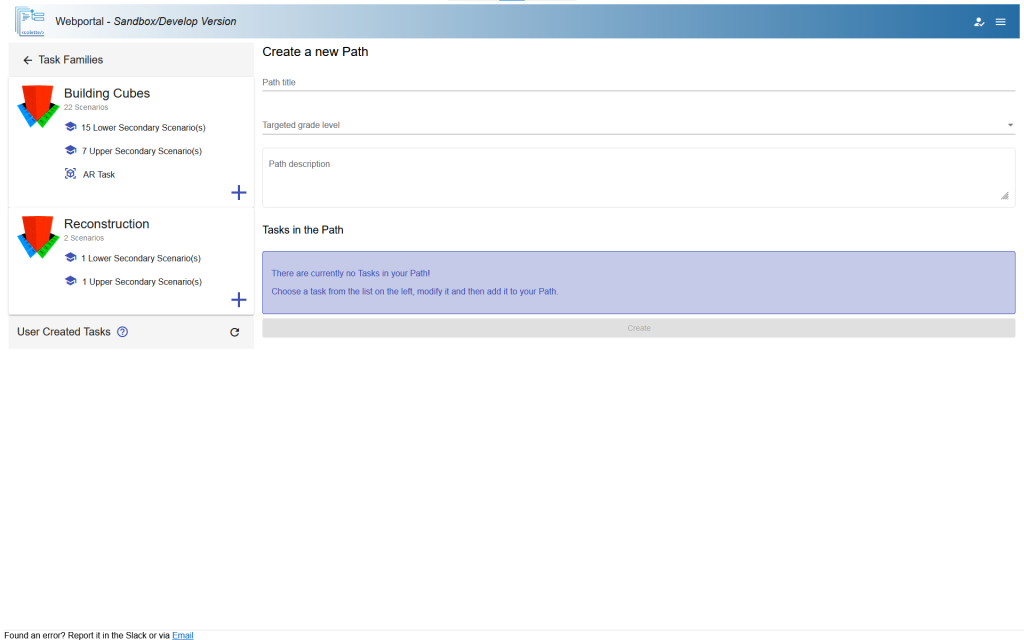Click the Building Cubes thumbnail image
Viewport: 1024px width, 640px height.
tap(38, 107)
